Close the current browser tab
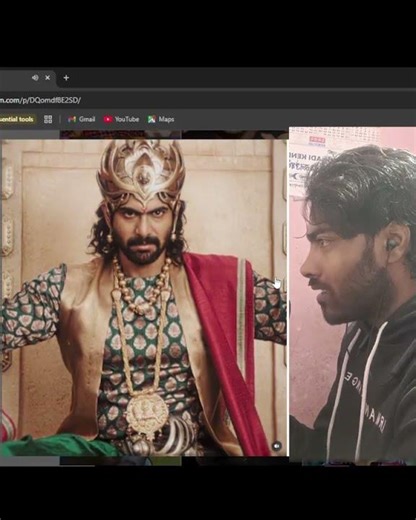416x520 pixels. click(48, 78)
